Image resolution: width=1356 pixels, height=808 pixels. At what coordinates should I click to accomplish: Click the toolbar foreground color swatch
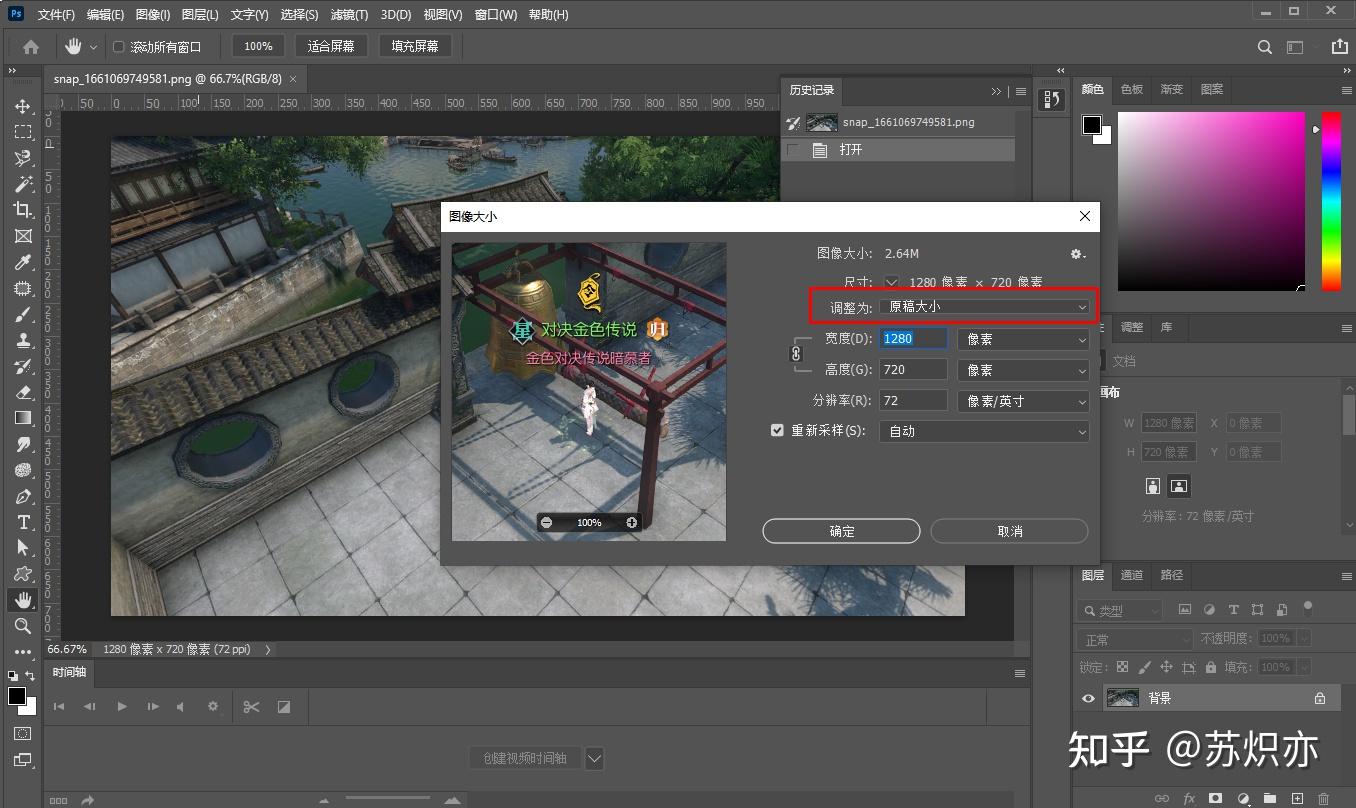click(17, 695)
